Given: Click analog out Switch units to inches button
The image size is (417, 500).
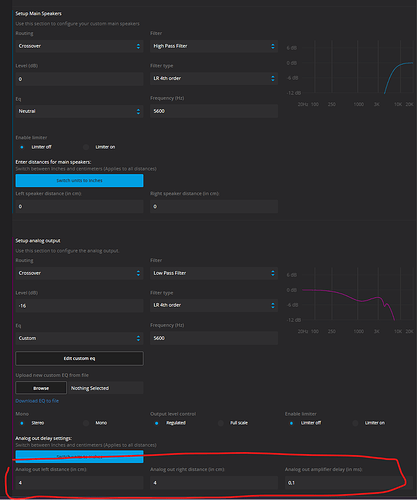Looking at the screenshot, I should coord(79,456).
